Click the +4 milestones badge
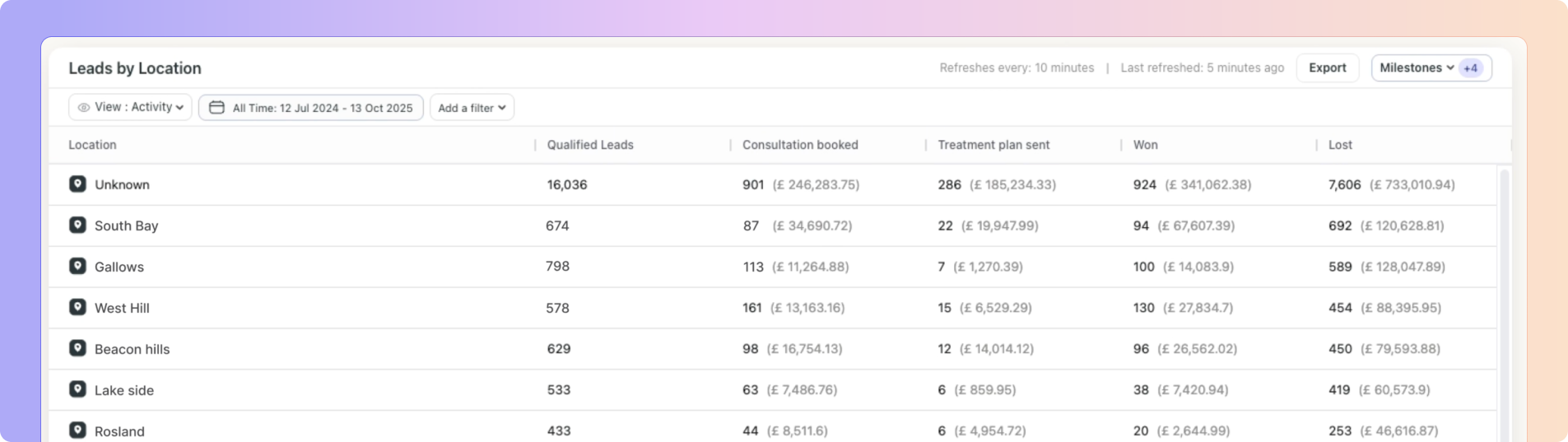Image resolution: width=1568 pixels, height=442 pixels. click(x=1471, y=68)
